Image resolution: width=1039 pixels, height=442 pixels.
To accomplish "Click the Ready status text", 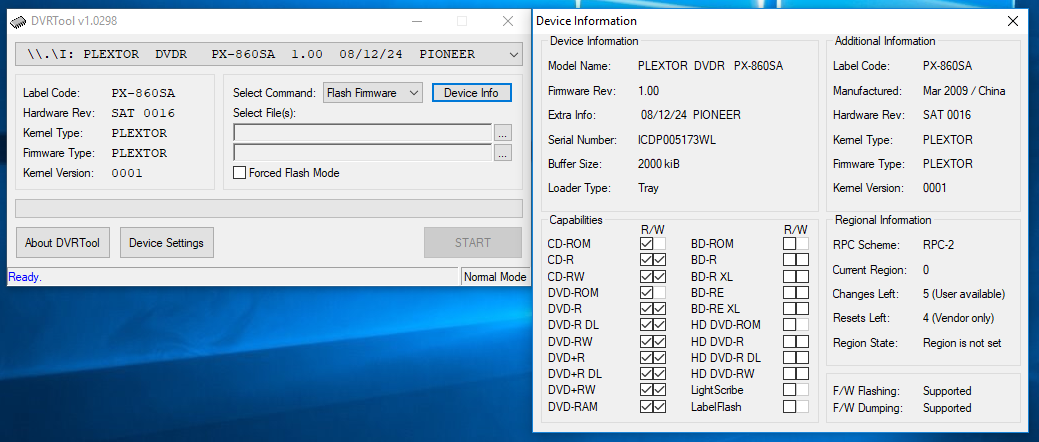I will pos(25,277).
